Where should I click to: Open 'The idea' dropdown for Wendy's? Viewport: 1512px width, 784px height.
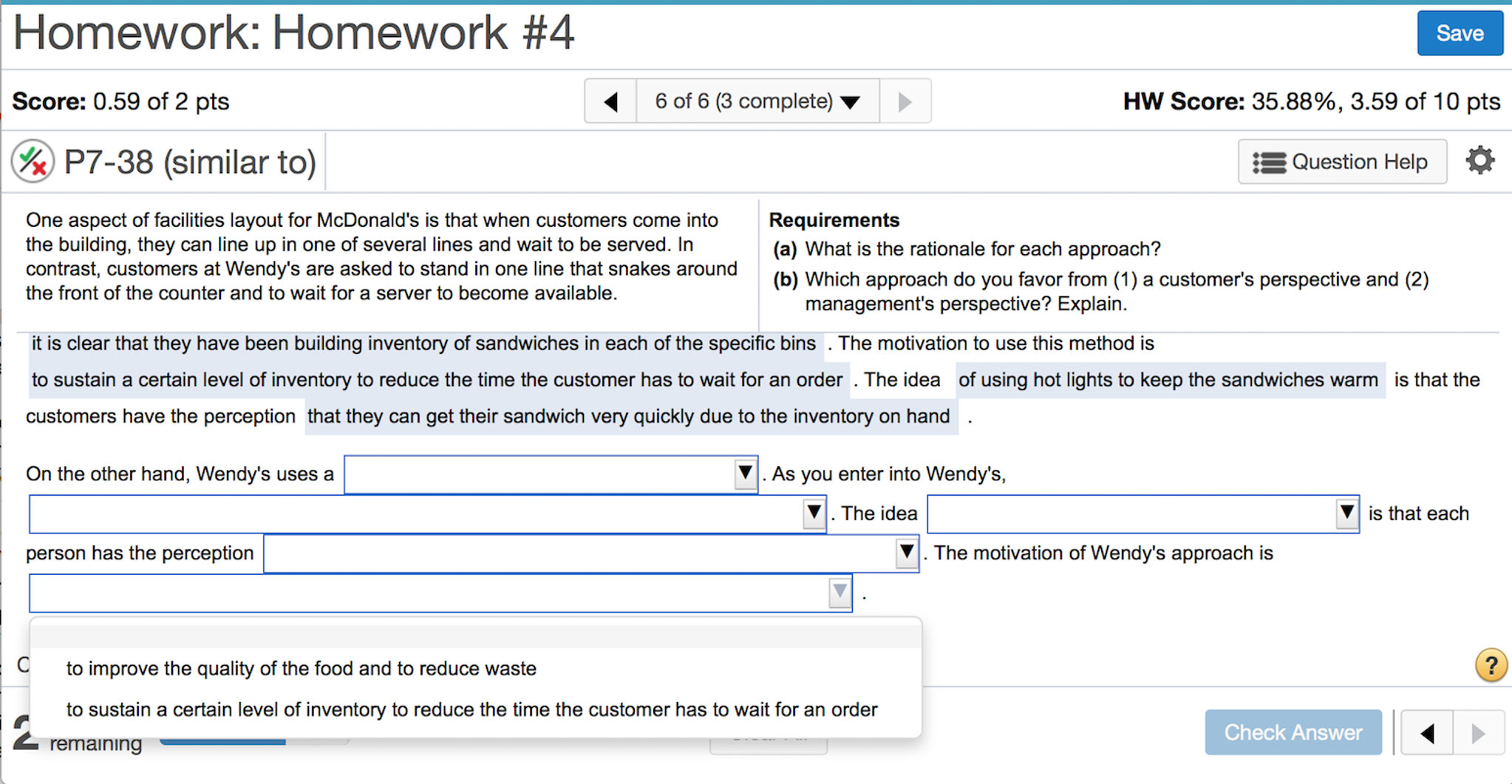click(1142, 514)
